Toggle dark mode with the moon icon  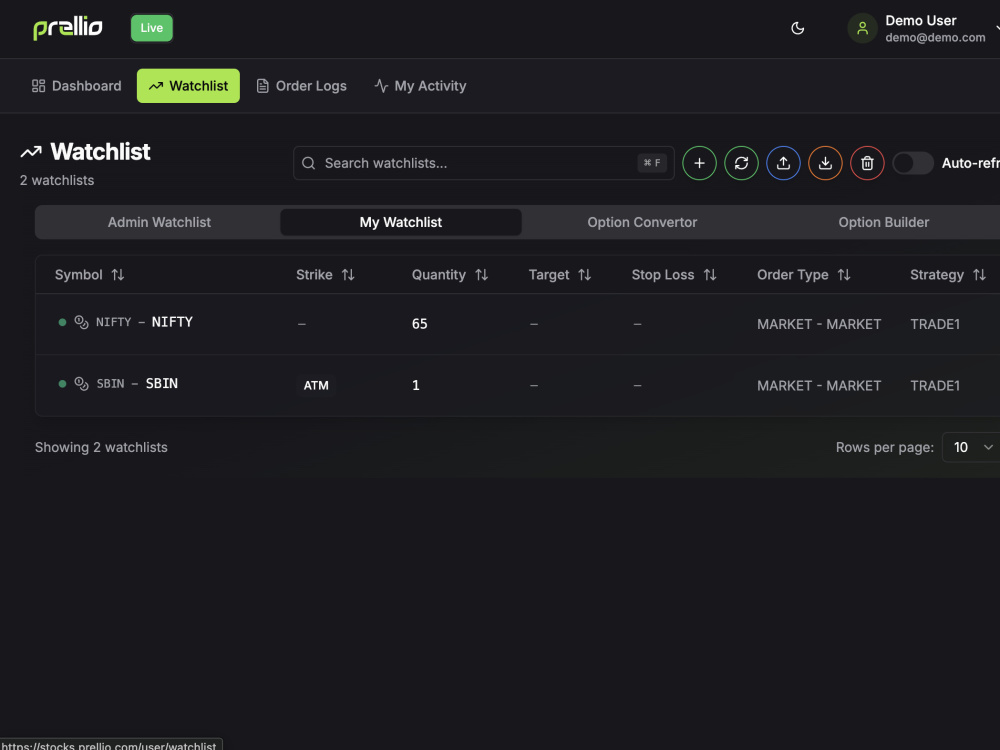[x=797, y=28]
